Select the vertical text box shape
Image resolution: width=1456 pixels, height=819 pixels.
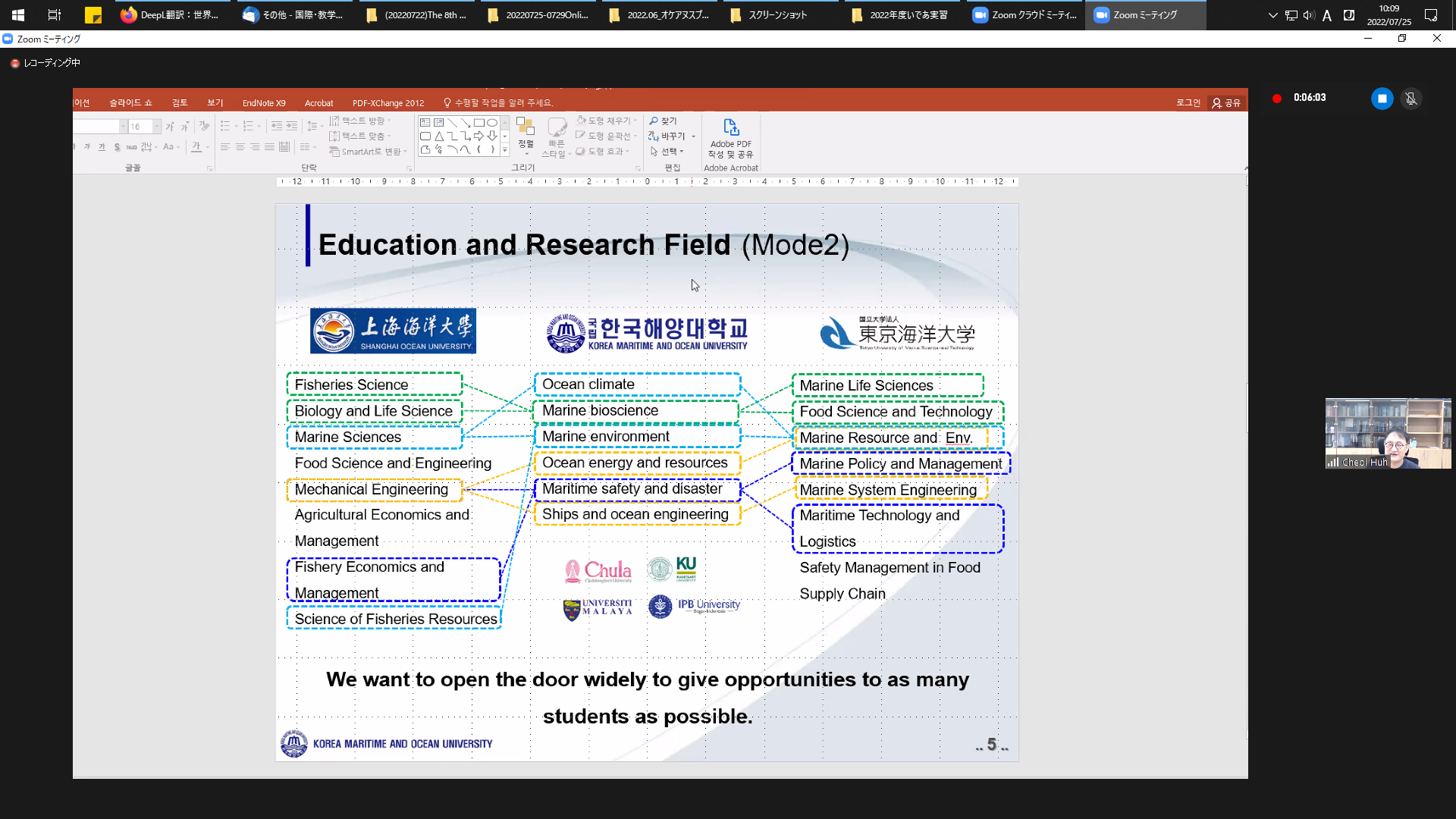438,123
